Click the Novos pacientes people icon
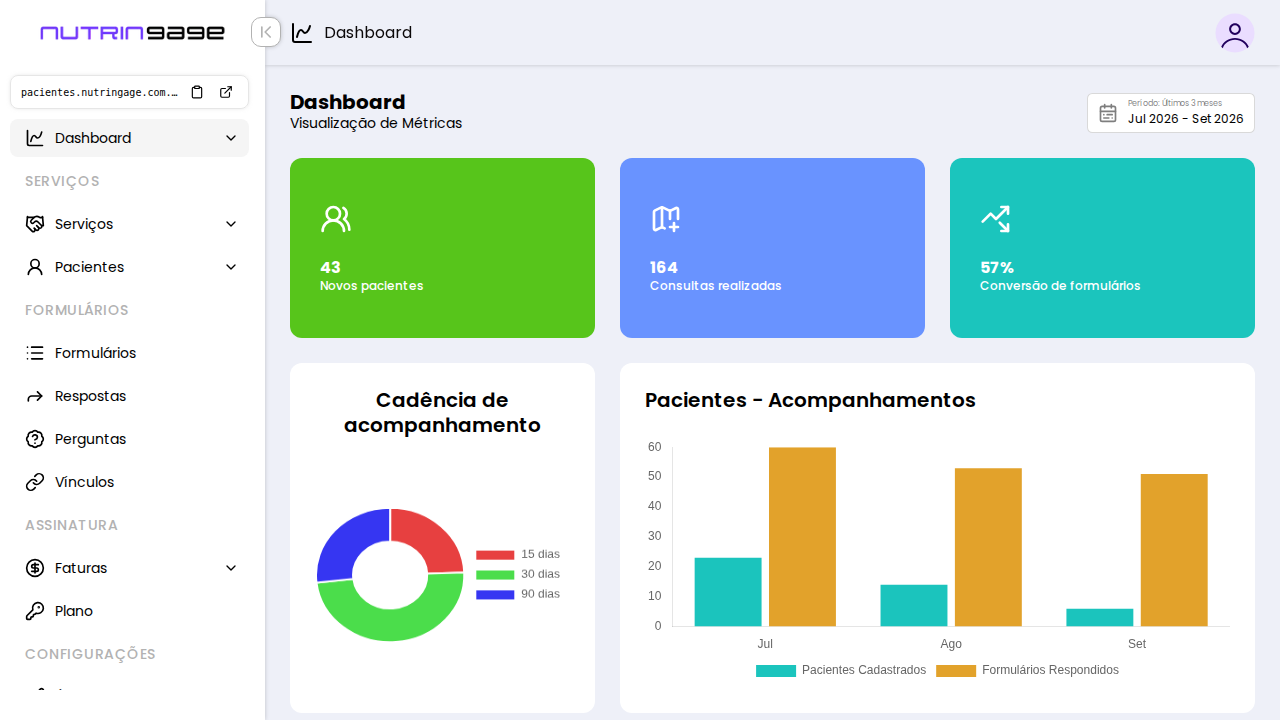1280x720 pixels. point(336,219)
